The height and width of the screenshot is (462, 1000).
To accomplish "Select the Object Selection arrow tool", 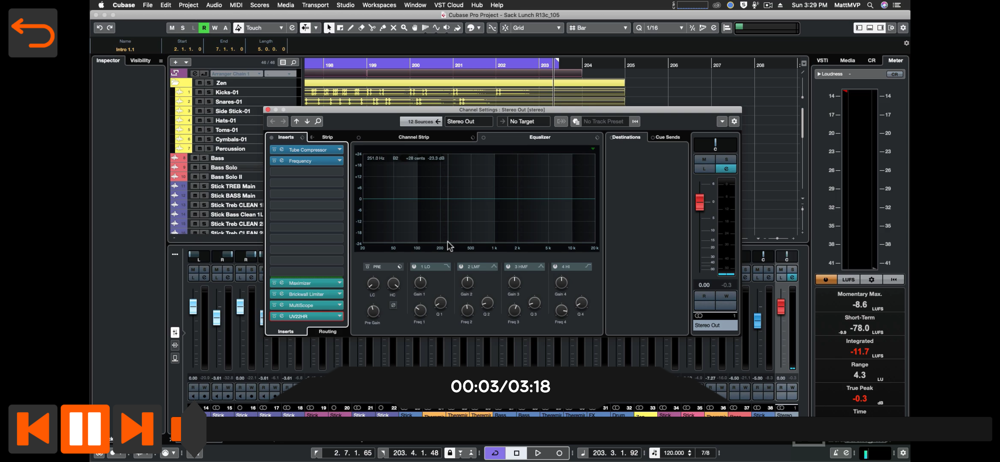I will 330,27.
